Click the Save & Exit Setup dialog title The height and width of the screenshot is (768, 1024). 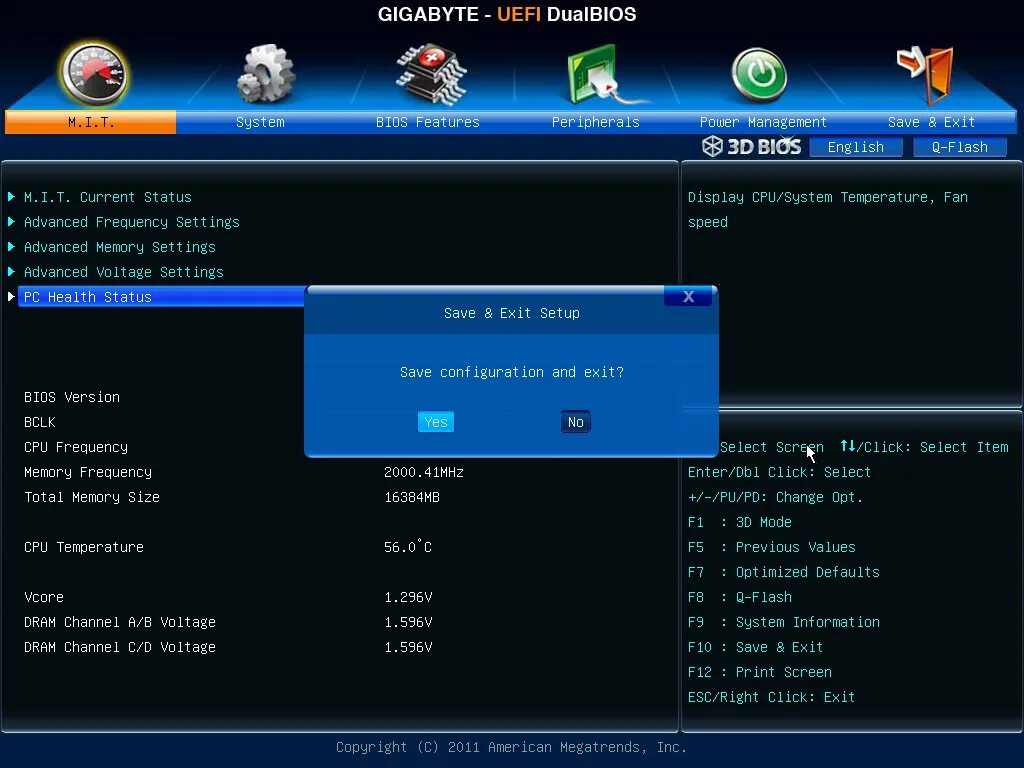tap(511, 313)
